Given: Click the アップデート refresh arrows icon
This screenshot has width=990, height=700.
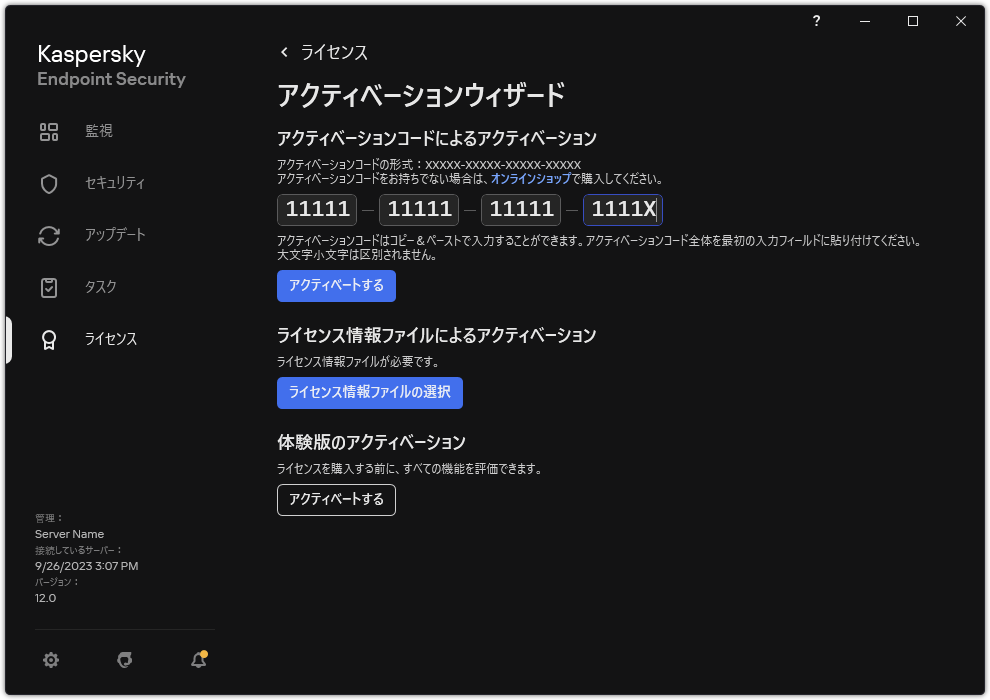Looking at the screenshot, I should click(x=48, y=235).
